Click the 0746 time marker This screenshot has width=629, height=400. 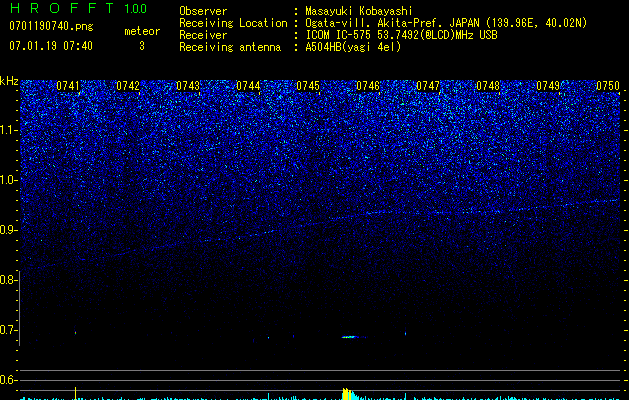point(368,86)
